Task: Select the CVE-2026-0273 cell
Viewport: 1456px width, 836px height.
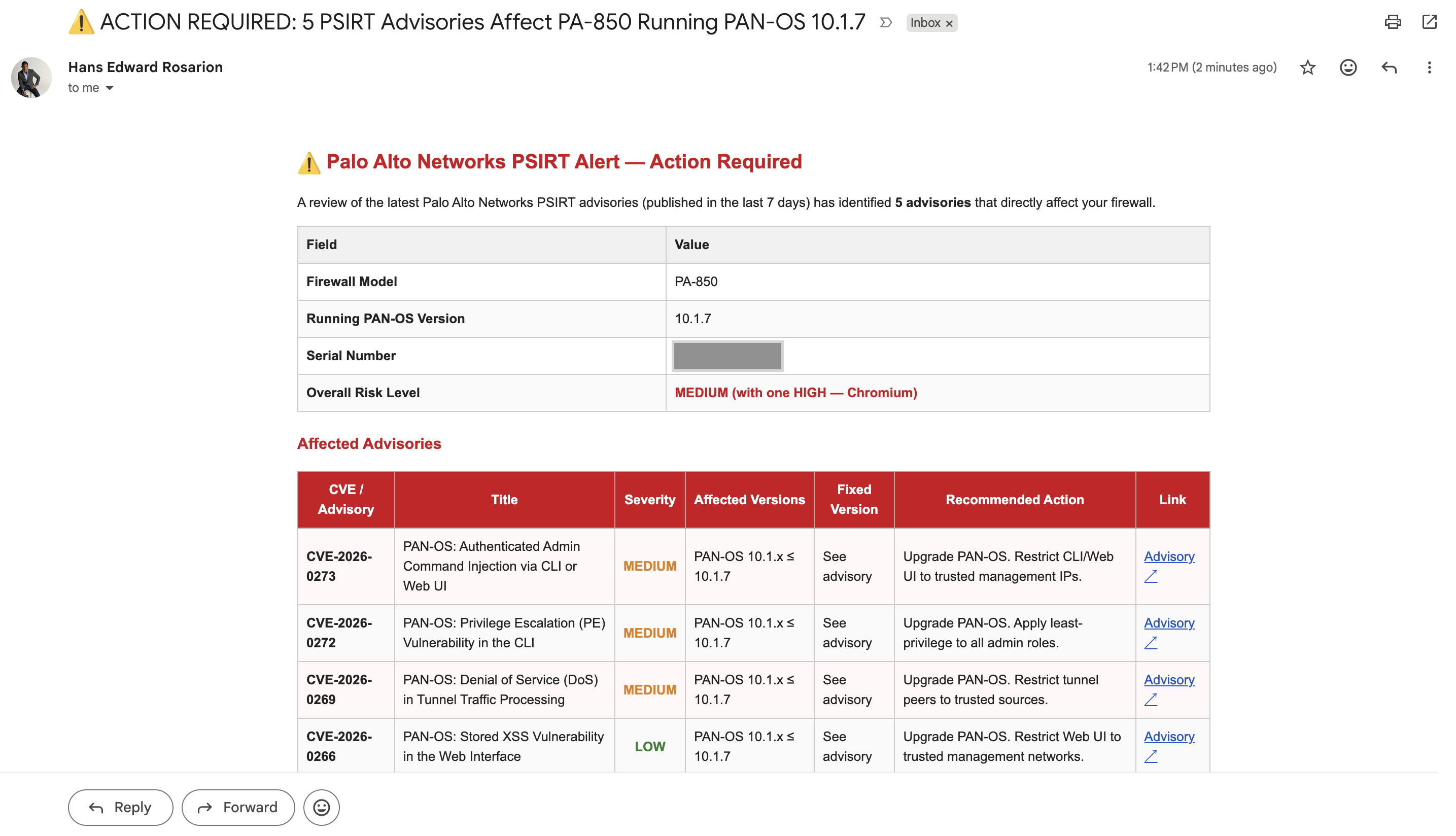Action: click(345, 566)
